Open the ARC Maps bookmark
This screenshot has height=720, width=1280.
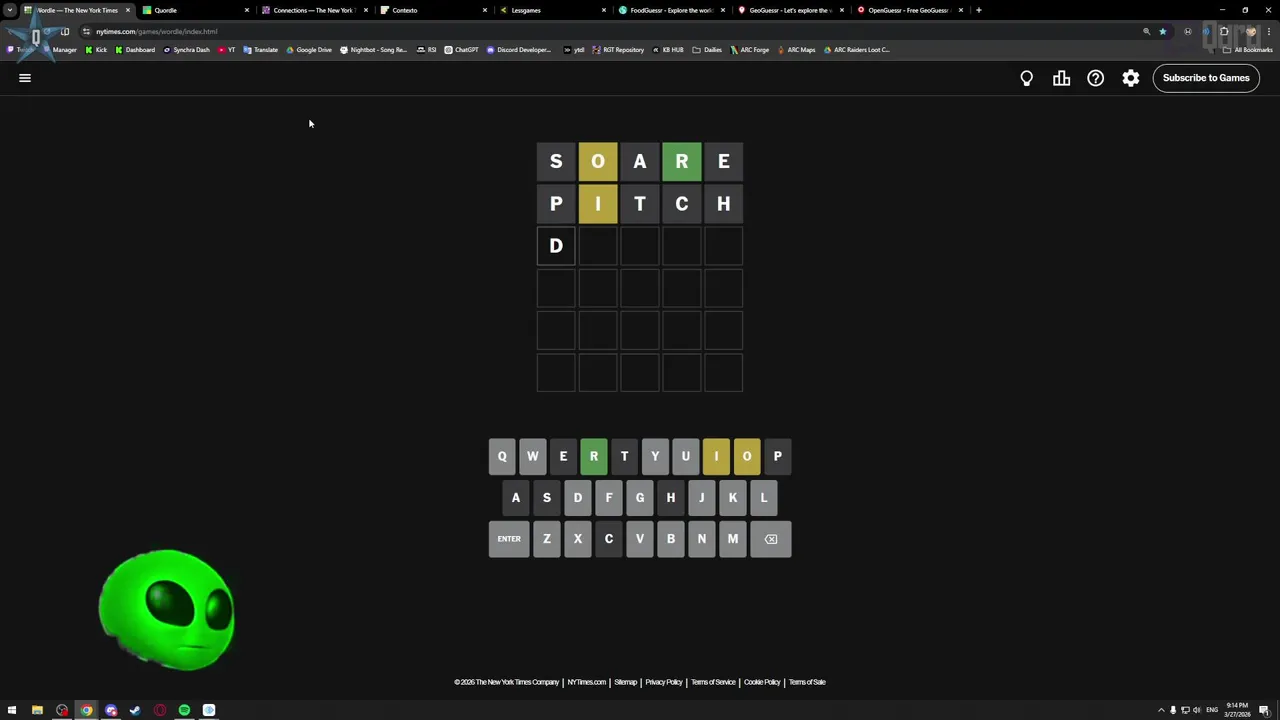point(796,49)
